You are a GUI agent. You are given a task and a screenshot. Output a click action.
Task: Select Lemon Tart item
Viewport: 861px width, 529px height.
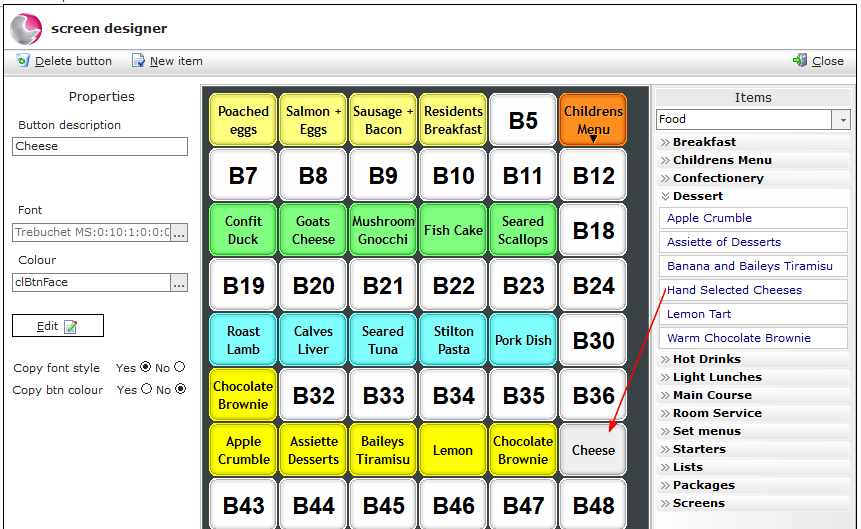pyautogui.click(x=753, y=314)
